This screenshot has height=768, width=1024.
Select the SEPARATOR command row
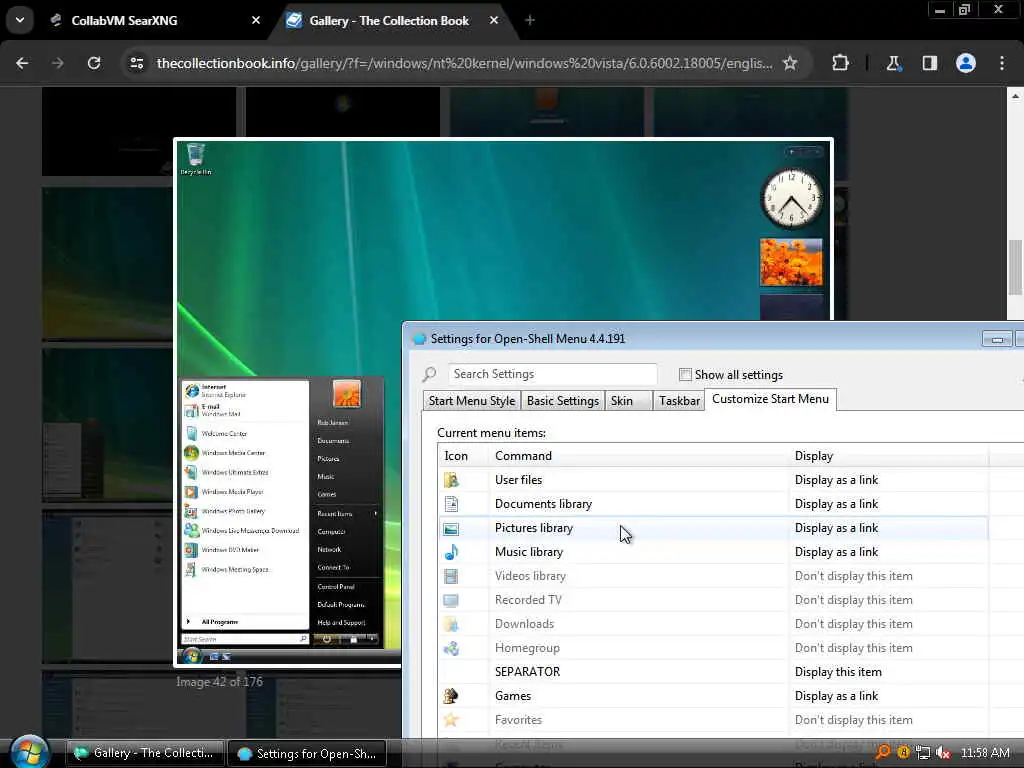pos(713,672)
